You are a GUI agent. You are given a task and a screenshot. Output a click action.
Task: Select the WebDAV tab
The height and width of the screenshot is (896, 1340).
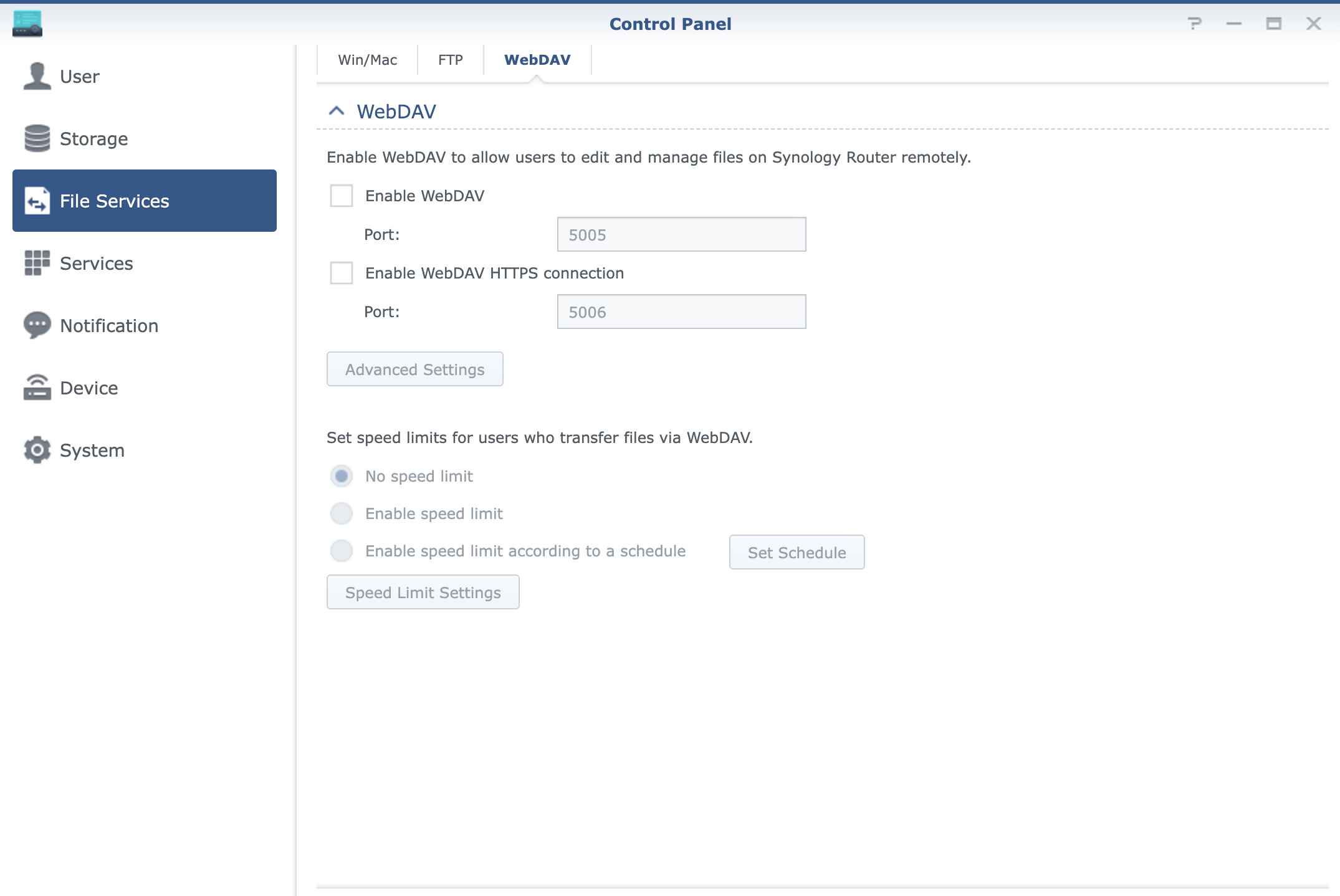pyautogui.click(x=537, y=60)
